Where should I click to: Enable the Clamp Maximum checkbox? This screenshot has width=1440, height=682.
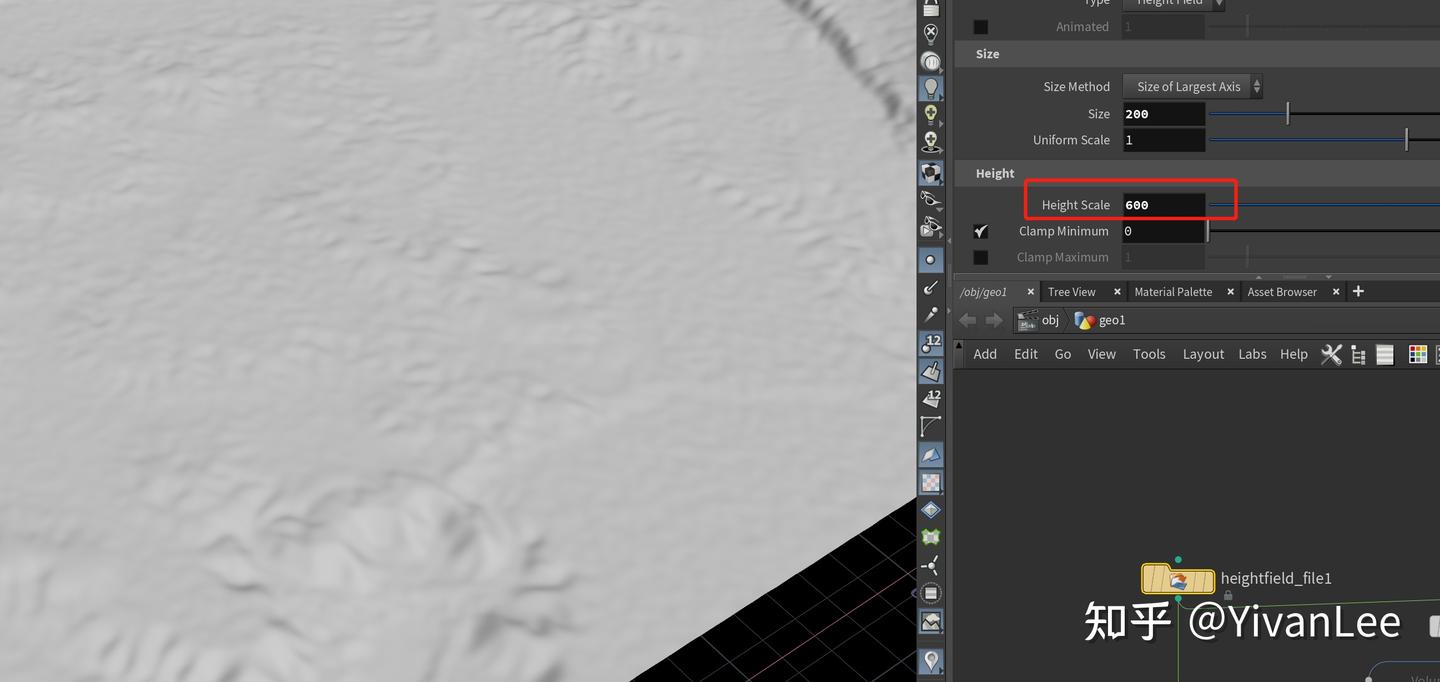click(x=981, y=257)
